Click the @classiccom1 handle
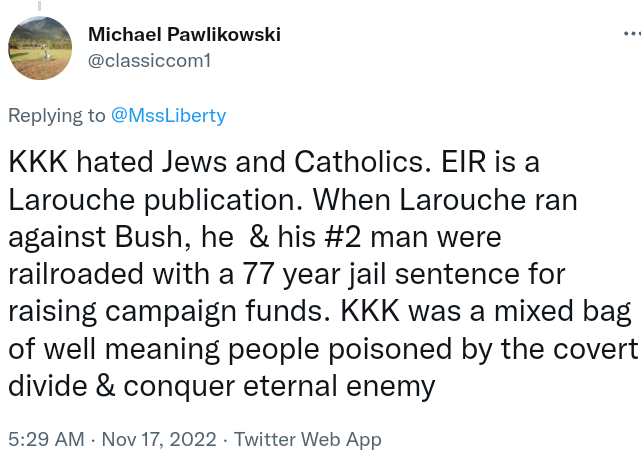The image size is (641, 454). click(x=148, y=59)
